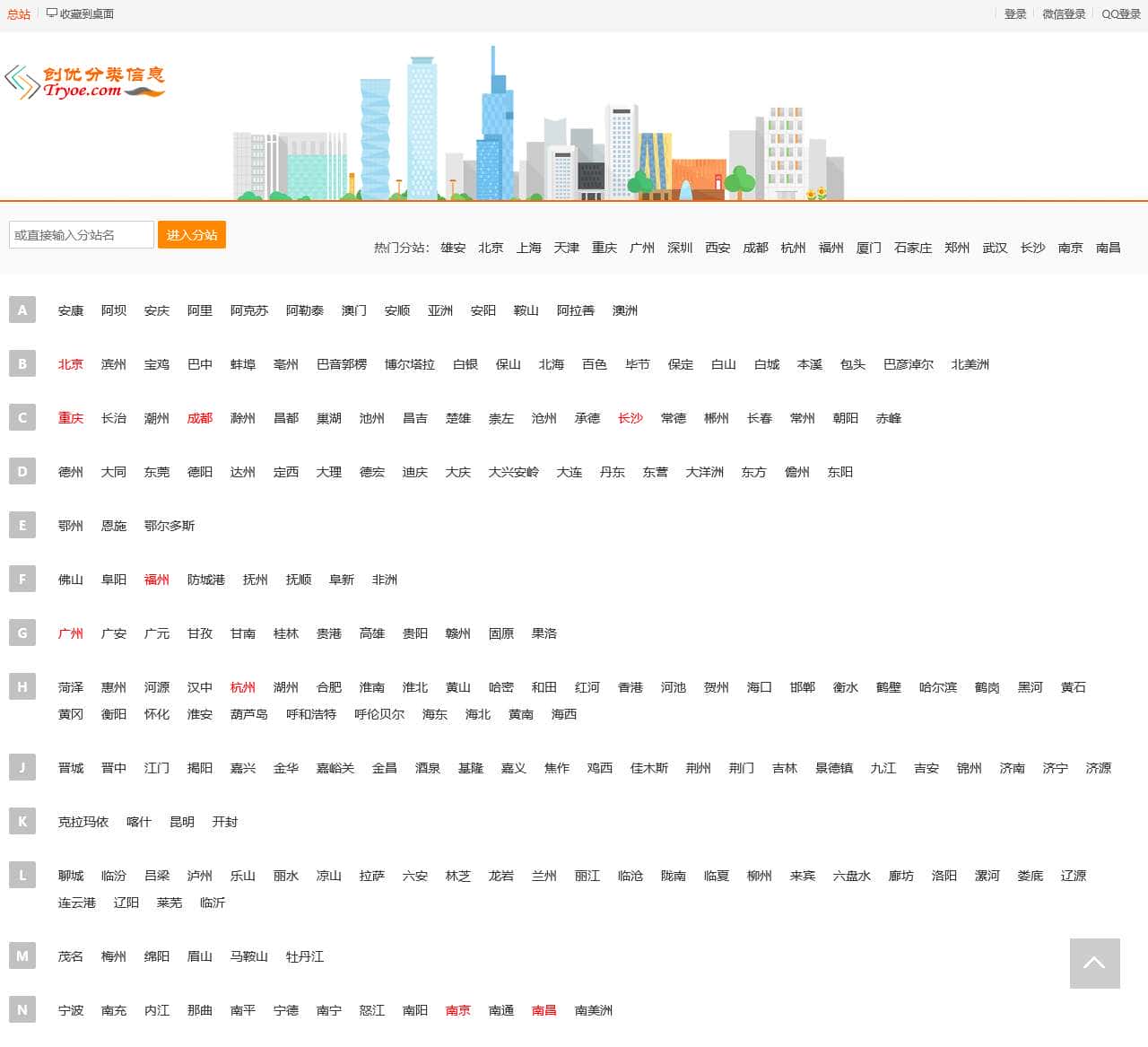Select the letter H index badge
Image resolution: width=1148 pixels, height=1047 pixels.
click(x=22, y=687)
